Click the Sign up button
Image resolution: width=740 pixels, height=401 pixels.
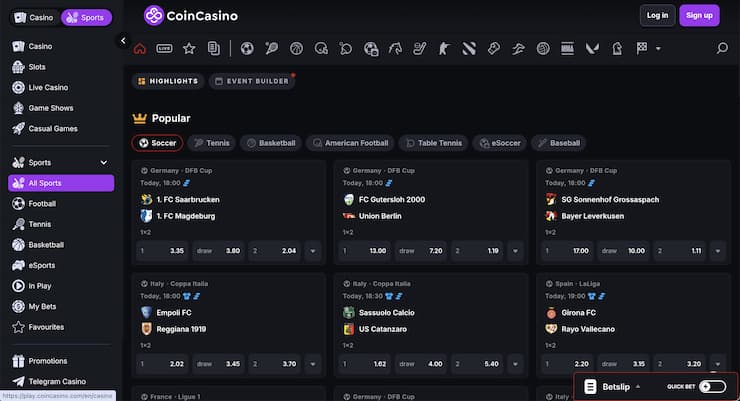(699, 16)
